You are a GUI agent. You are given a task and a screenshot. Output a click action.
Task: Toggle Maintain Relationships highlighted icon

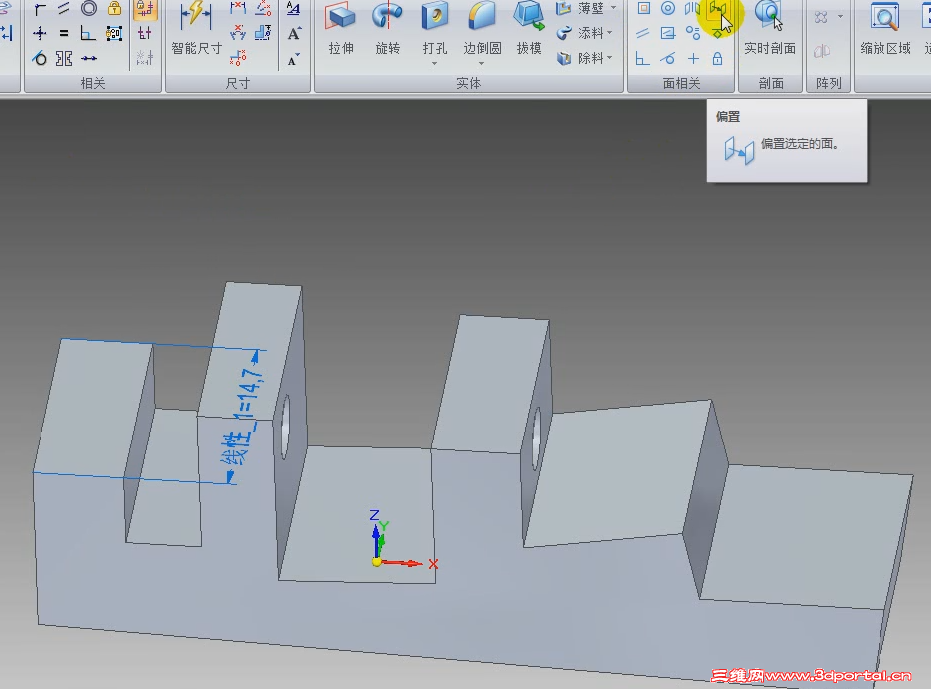click(x=145, y=9)
